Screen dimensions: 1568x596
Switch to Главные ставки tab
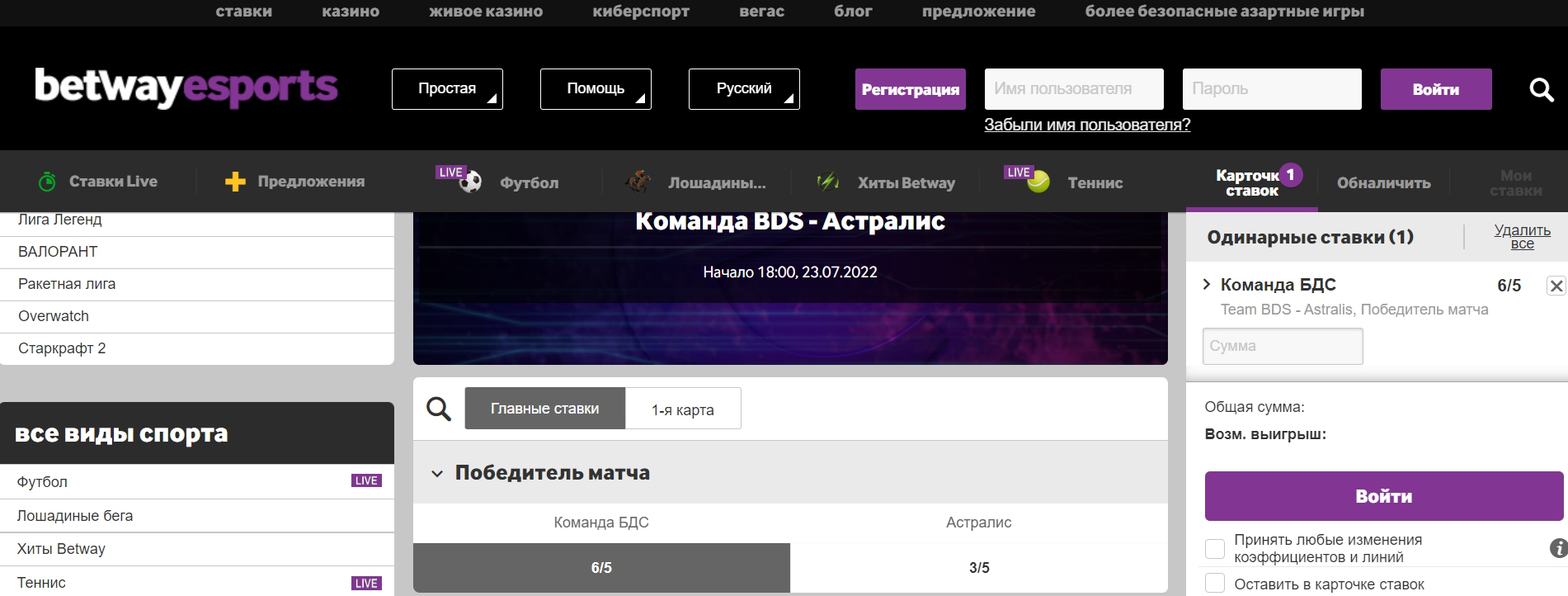[545, 409]
